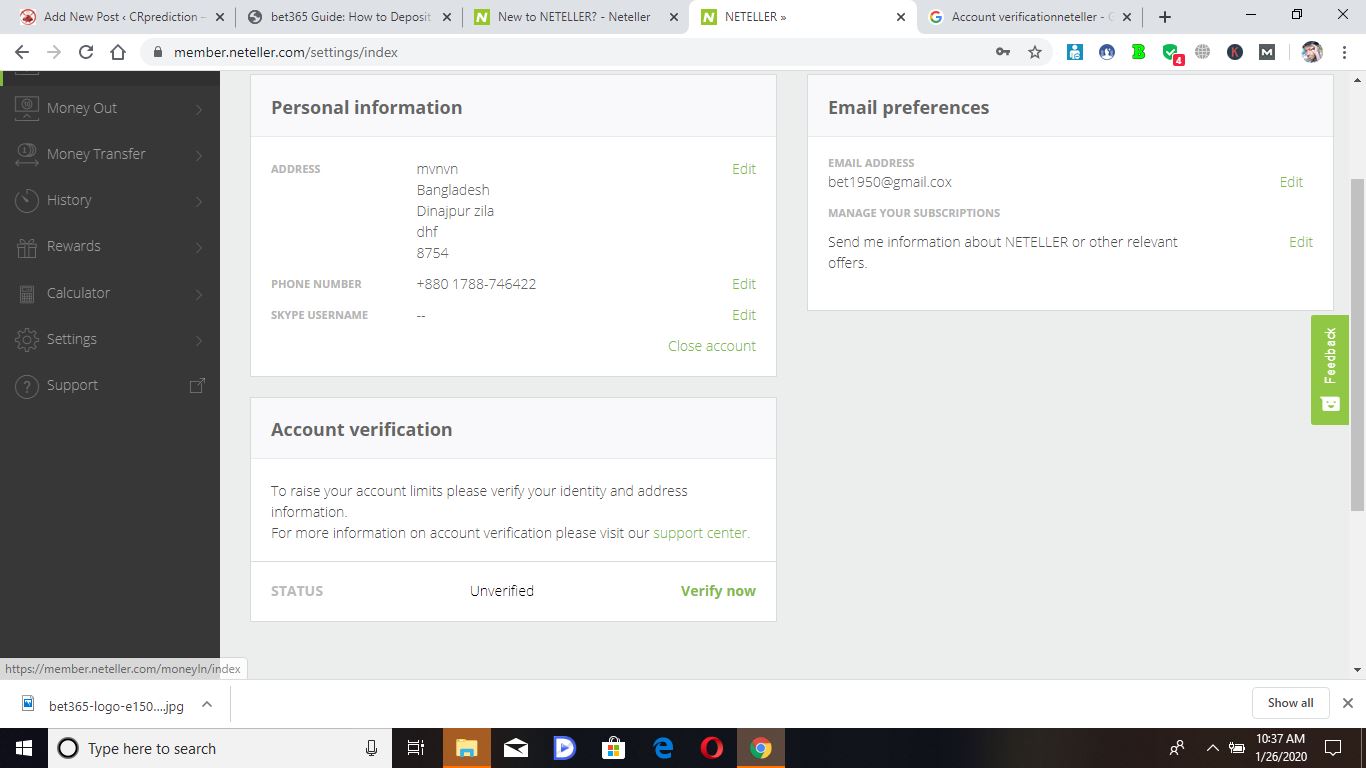Click the address bar URL

(x=286, y=52)
